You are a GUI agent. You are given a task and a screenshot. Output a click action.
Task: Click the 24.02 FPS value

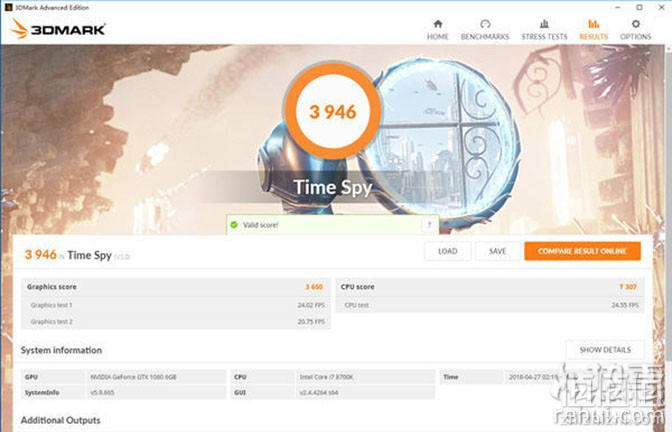[311, 305]
